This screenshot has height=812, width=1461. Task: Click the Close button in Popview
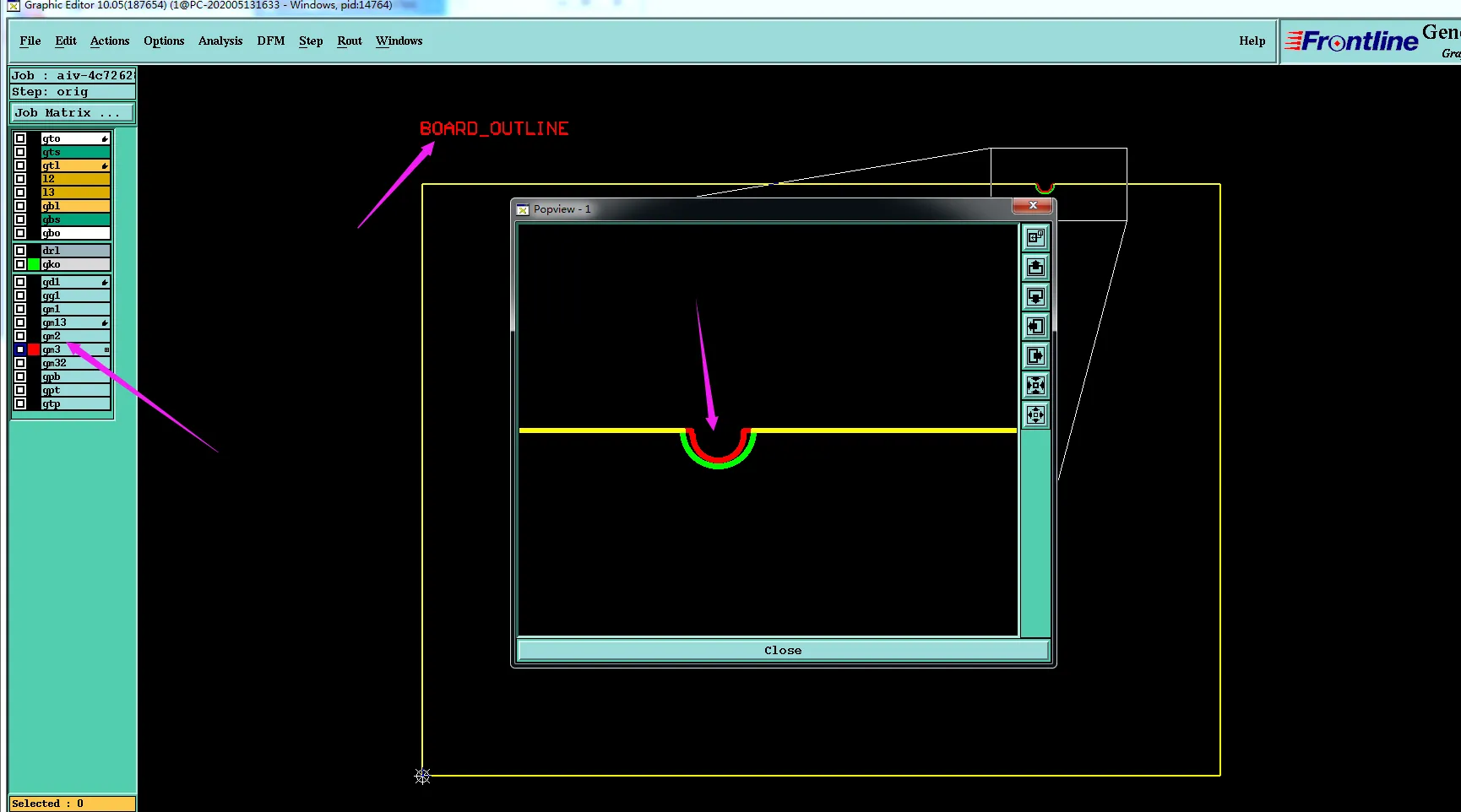click(x=783, y=650)
